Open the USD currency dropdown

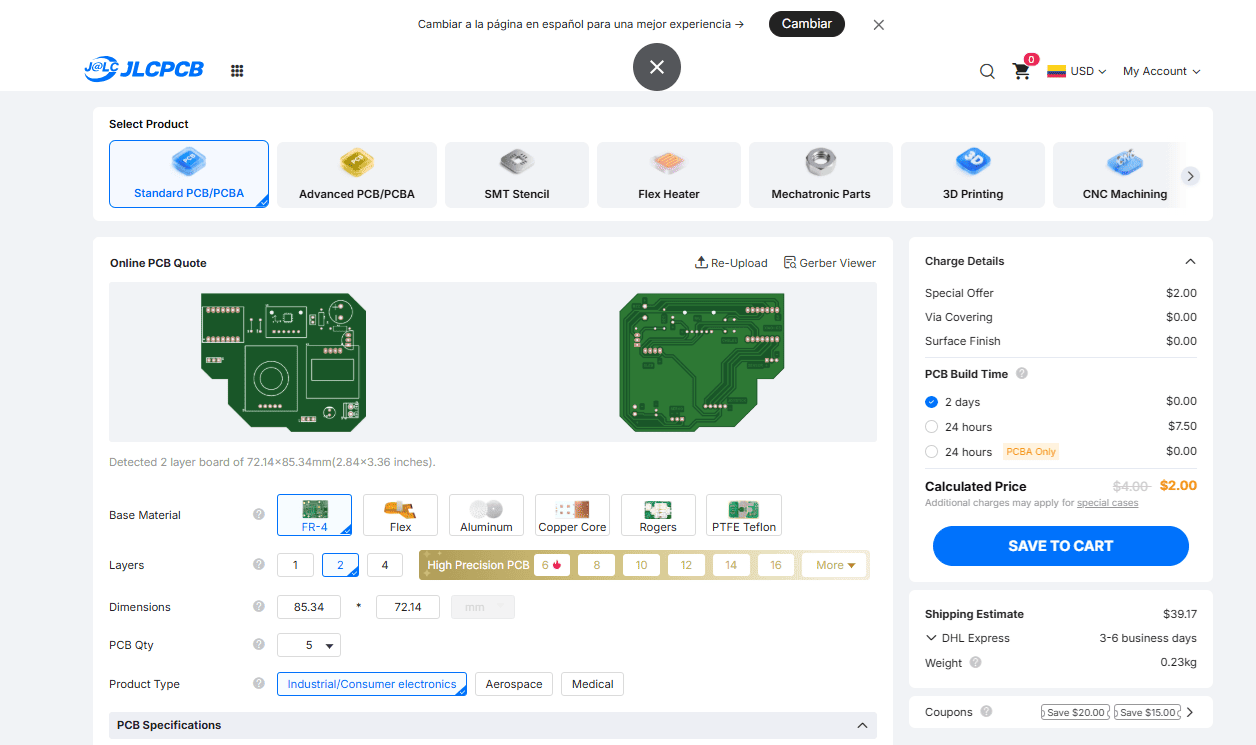tap(1077, 71)
